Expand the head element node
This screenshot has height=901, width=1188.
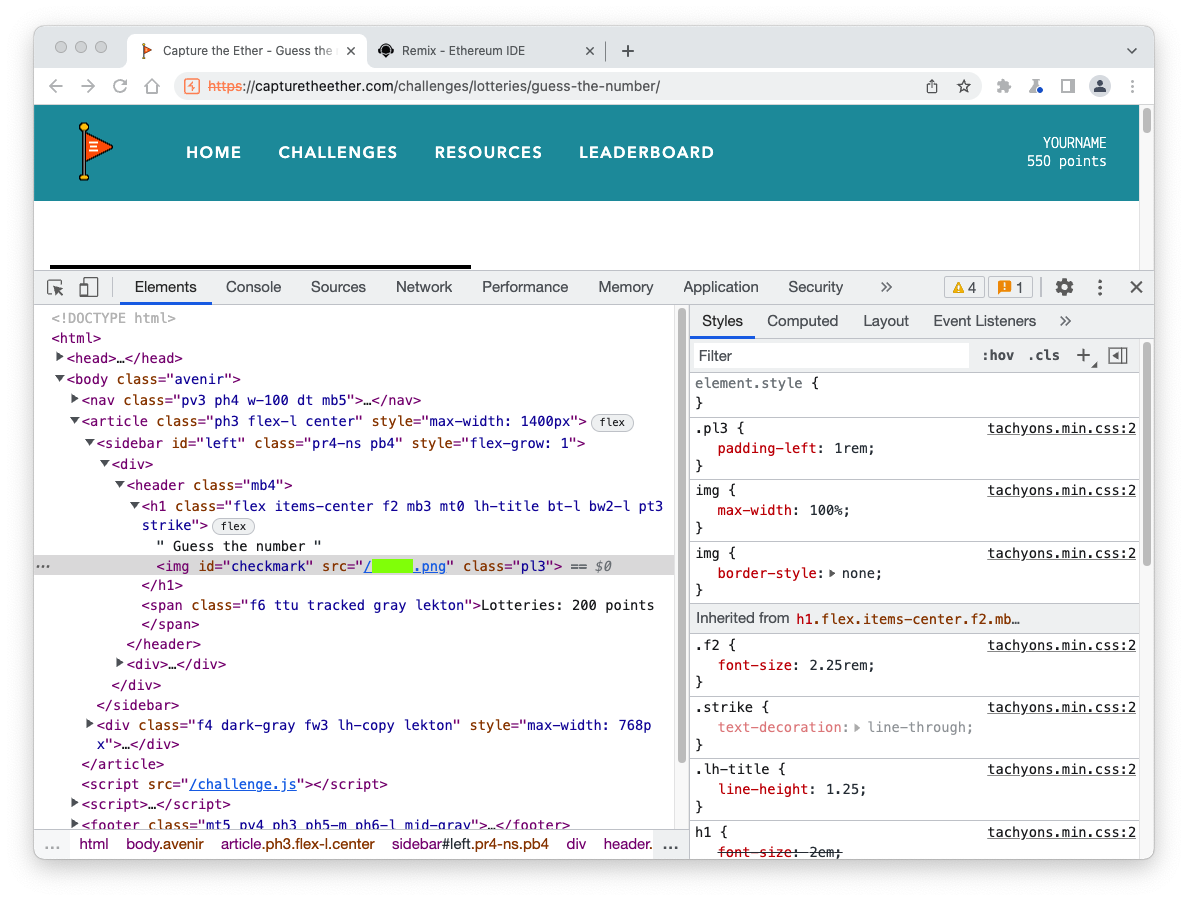point(61,358)
